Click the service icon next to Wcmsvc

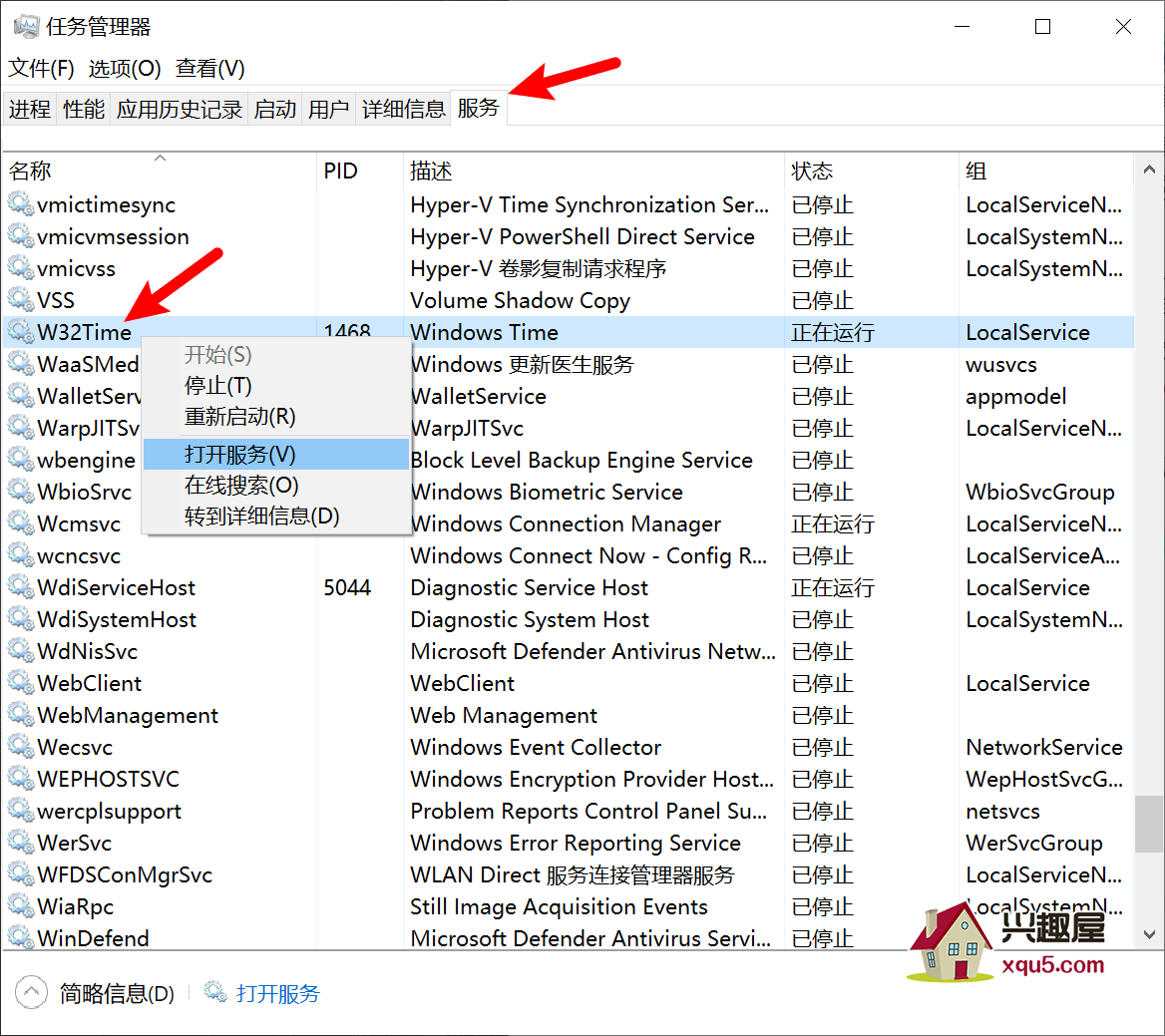pyautogui.click(x=21, y=523)
